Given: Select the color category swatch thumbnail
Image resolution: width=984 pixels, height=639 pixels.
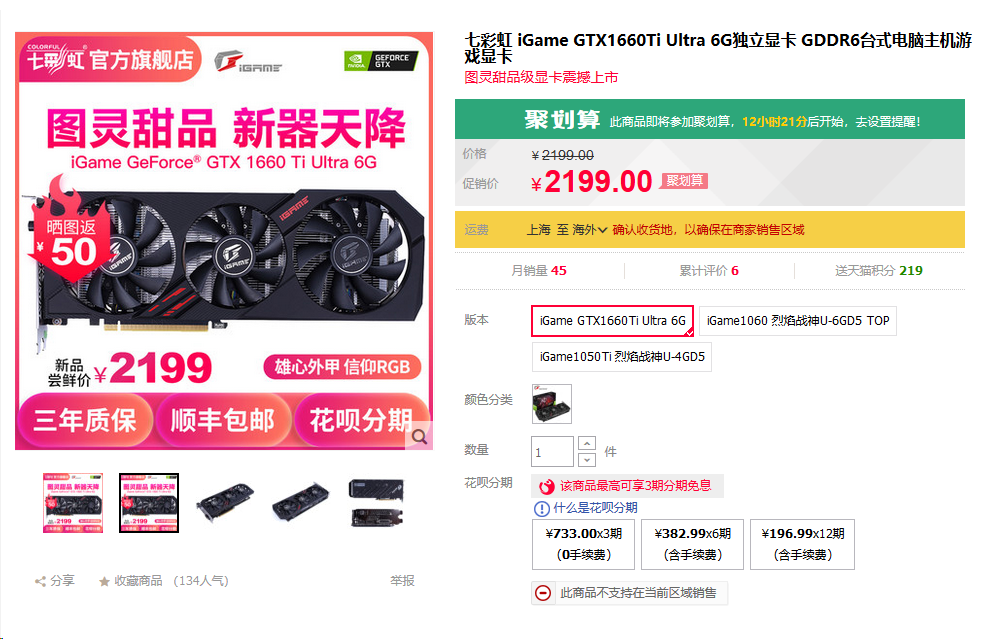Looking at the screenshot, I should pyautogui.click(x=552, y=404).
